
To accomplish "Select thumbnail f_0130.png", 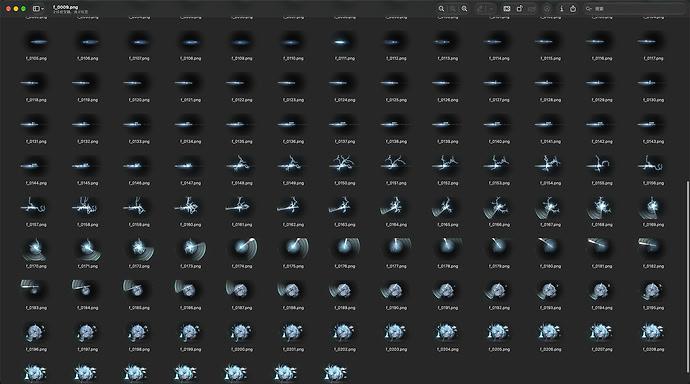I will click(653, 84).
